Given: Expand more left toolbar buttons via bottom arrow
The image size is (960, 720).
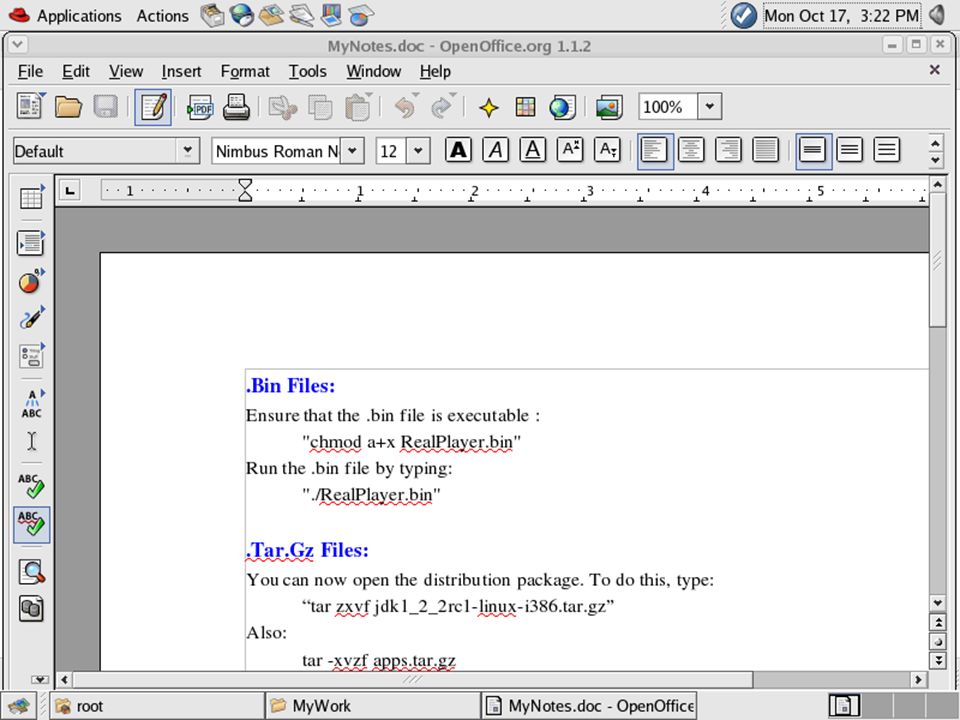Looking at the screenshot, I should (x=40, y=679).
